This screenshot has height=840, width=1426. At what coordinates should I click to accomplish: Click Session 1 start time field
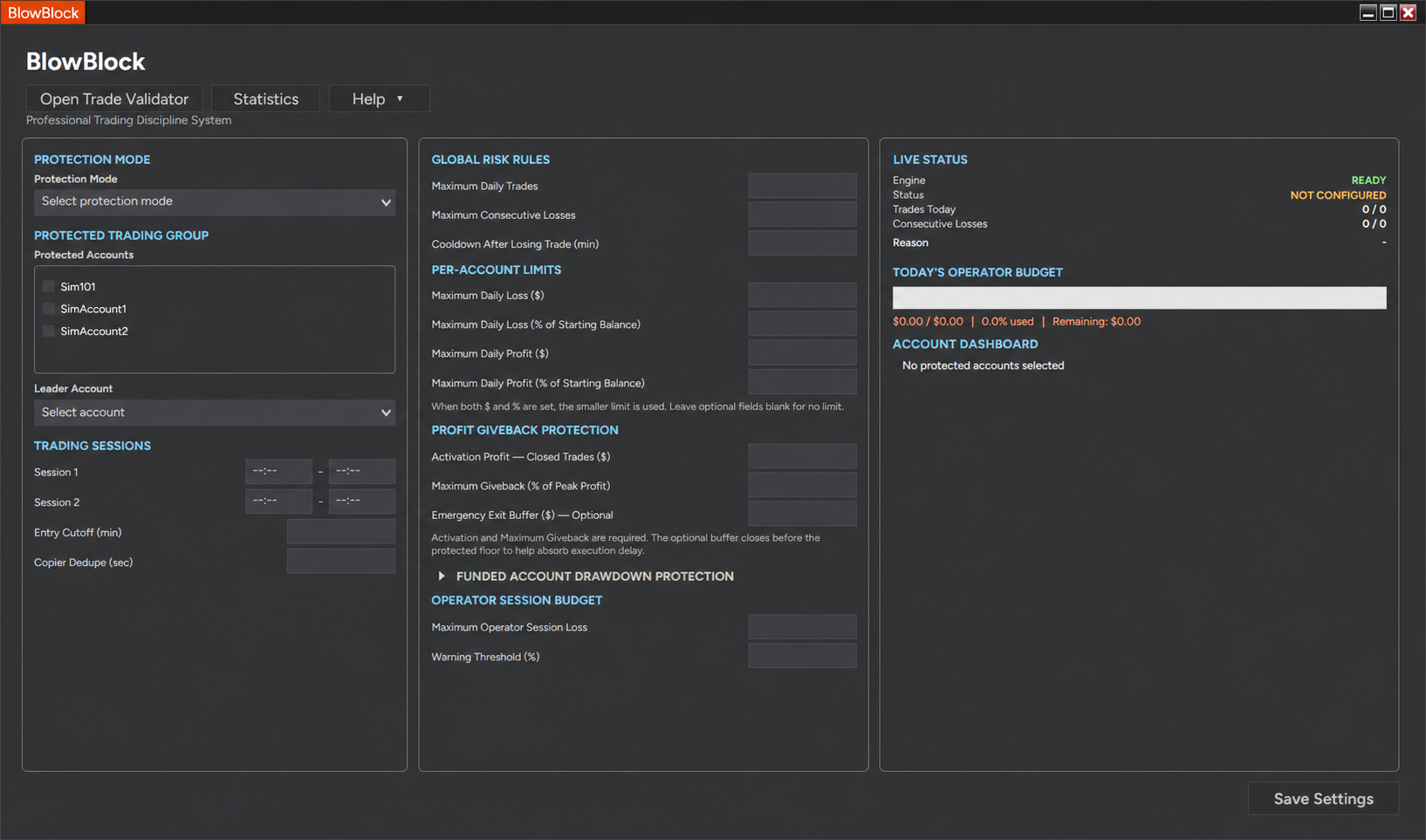pyautogui.click(x=278, y=471)
